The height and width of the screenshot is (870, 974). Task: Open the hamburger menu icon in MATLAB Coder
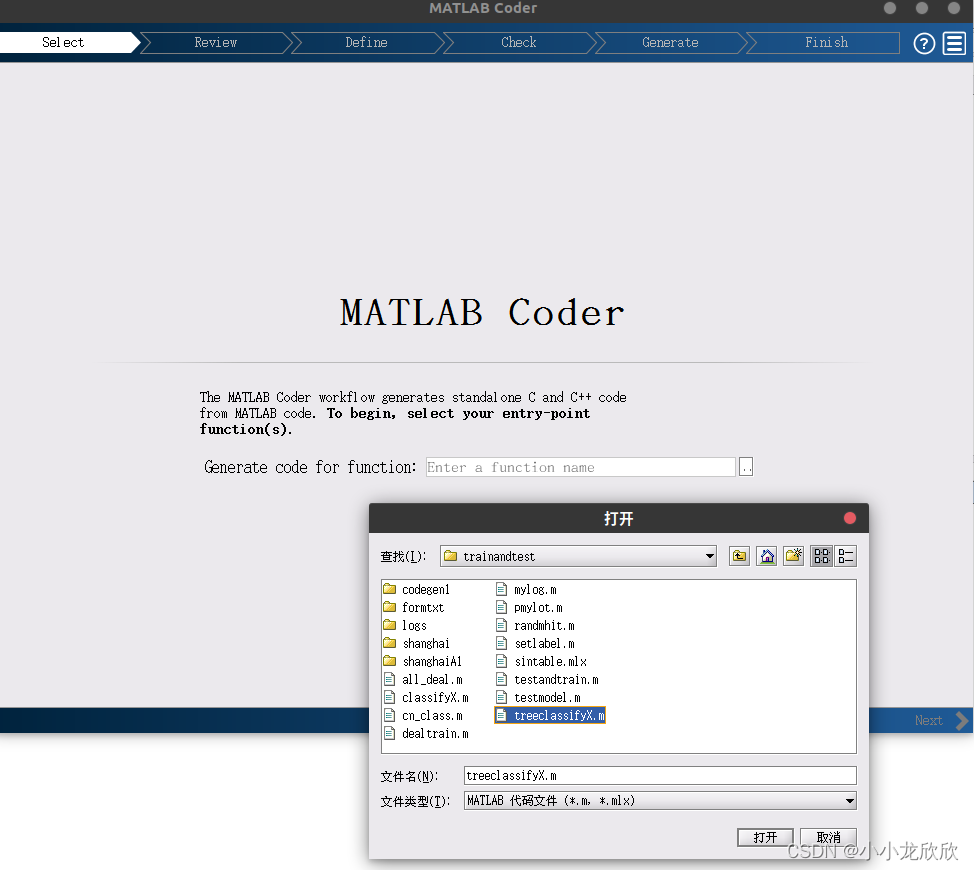click(954, 43)
